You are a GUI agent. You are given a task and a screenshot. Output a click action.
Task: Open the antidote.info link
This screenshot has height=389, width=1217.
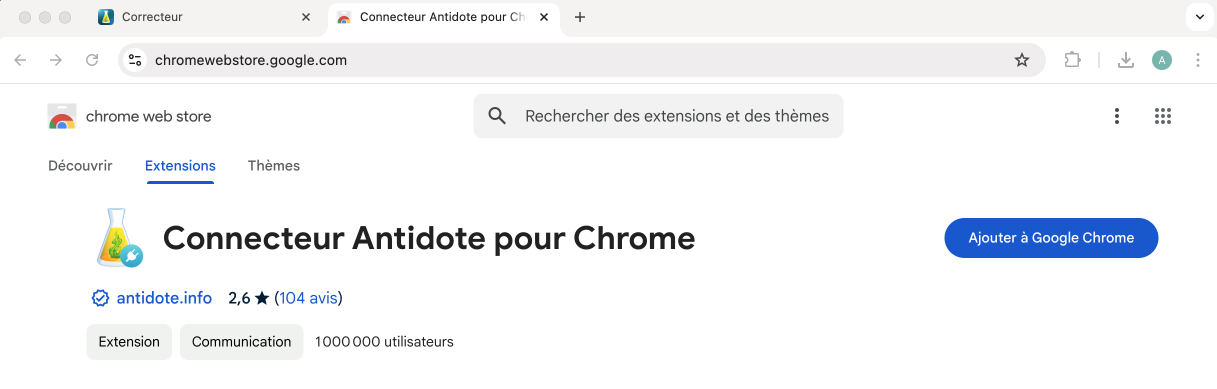(x=164, y=298)
